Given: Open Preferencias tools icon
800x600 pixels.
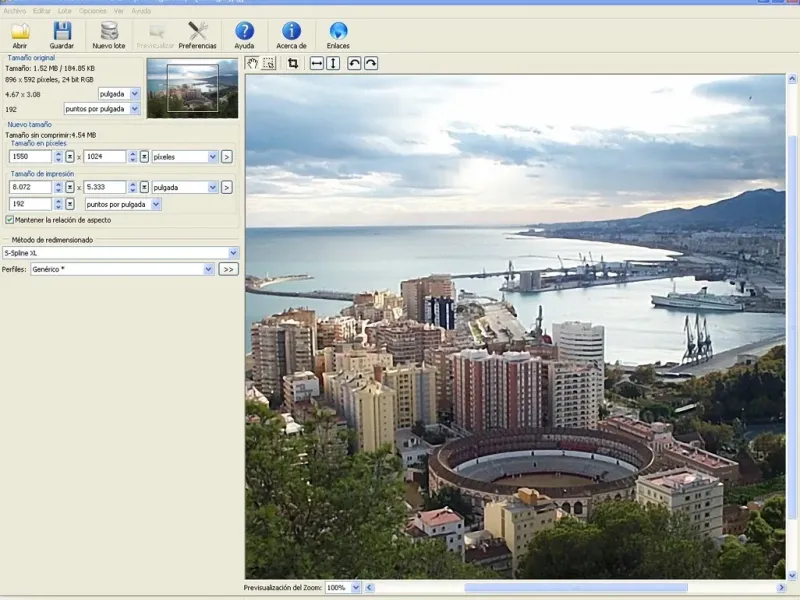Looking at the screenshot, I should coord(198,32).
